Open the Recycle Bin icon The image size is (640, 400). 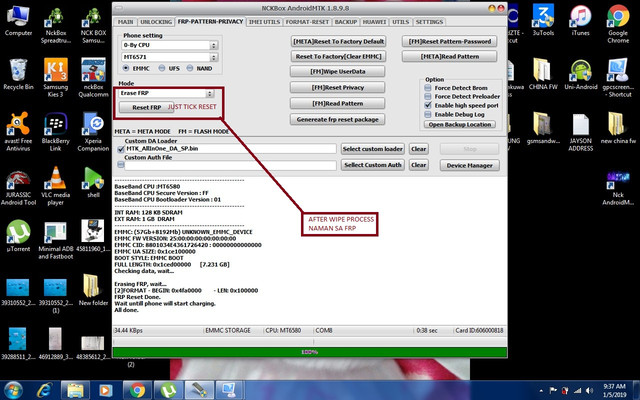tap(18, 75)
